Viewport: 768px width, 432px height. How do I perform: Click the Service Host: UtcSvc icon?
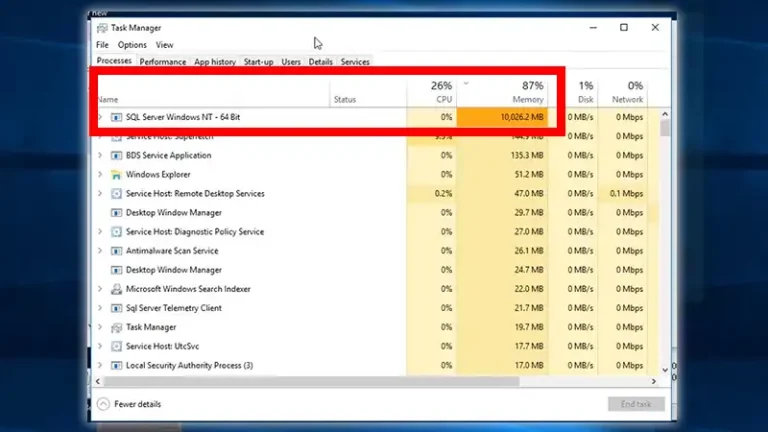(x=116, y=346)
